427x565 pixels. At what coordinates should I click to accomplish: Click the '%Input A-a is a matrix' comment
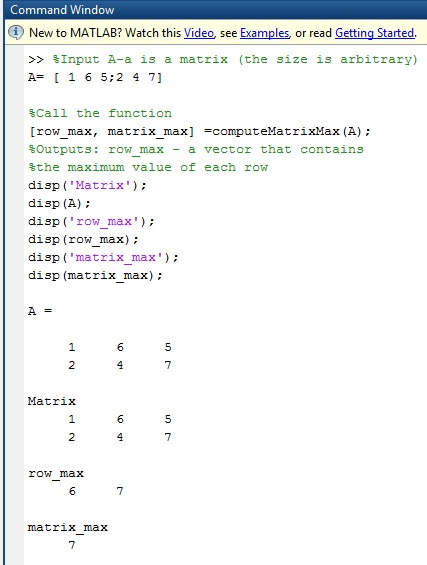(235, 59)
